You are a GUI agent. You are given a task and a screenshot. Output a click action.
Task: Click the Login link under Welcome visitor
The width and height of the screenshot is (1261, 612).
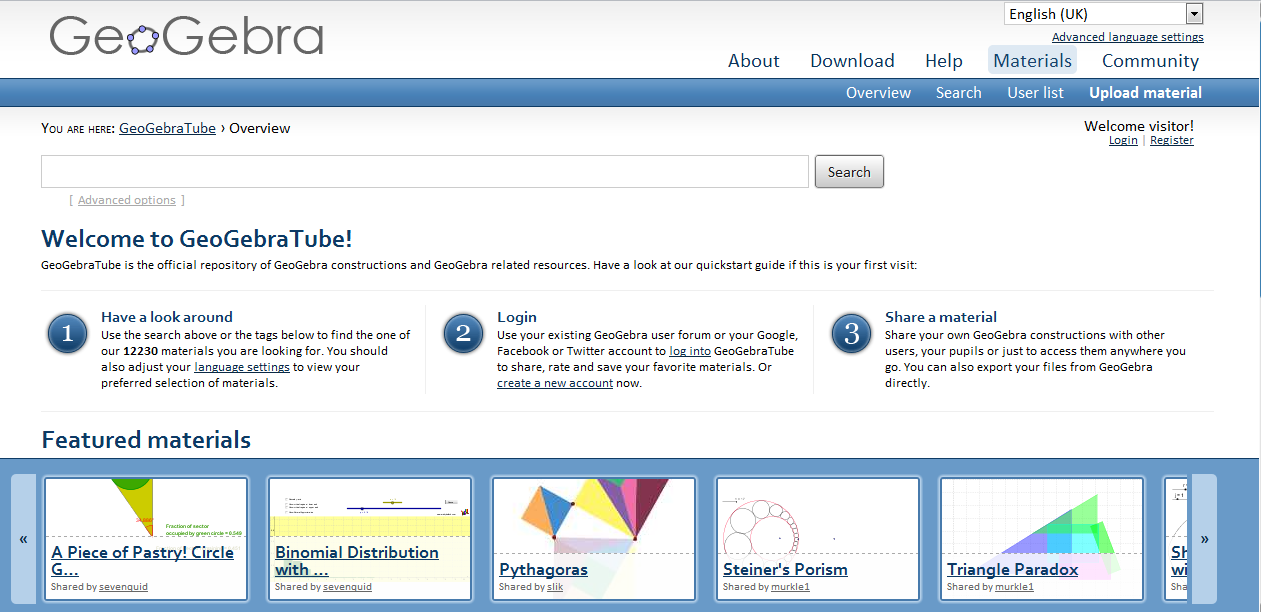[1123, 141]
